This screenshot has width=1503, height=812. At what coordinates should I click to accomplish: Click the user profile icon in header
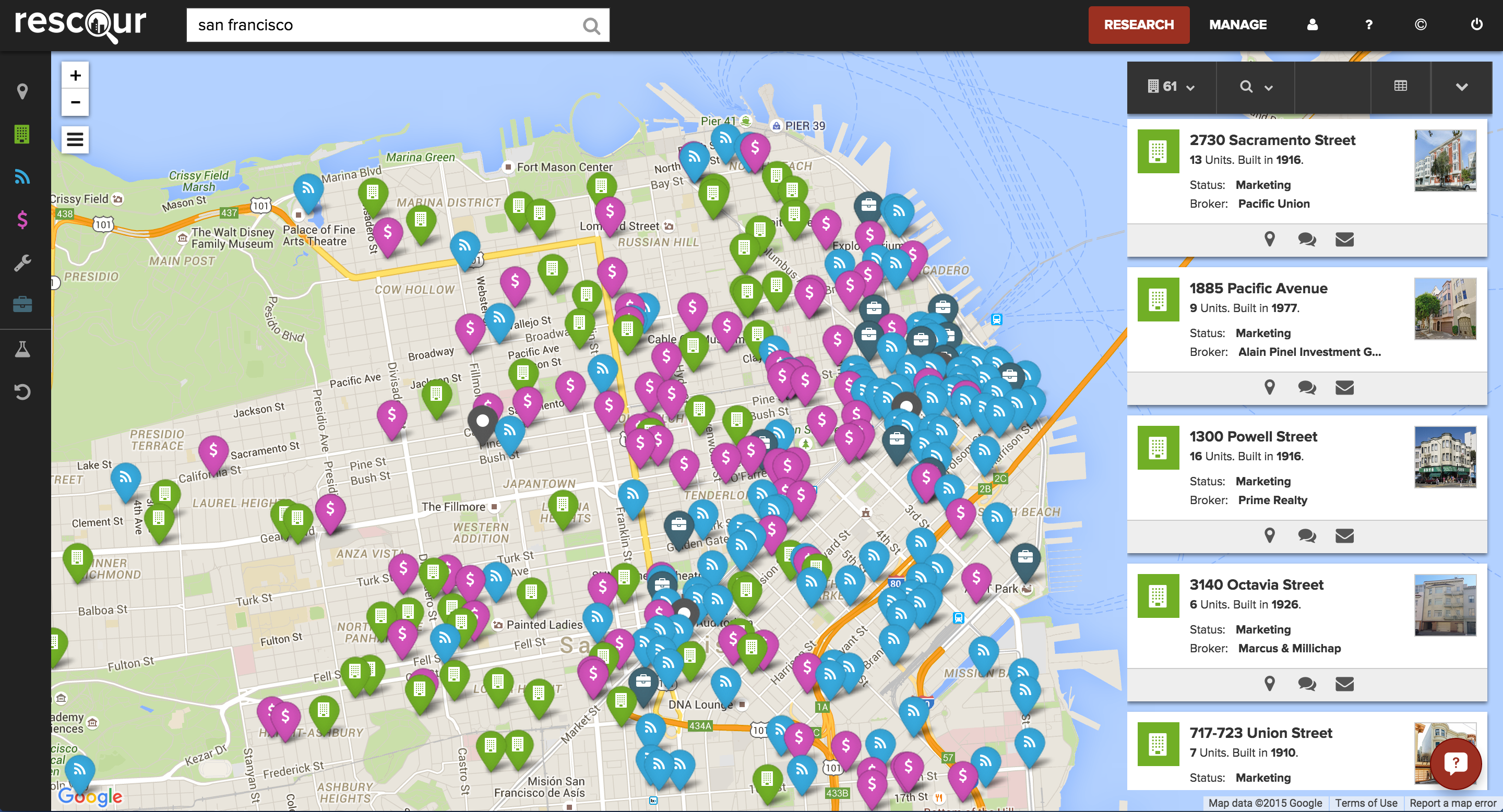pos(1312,25)
